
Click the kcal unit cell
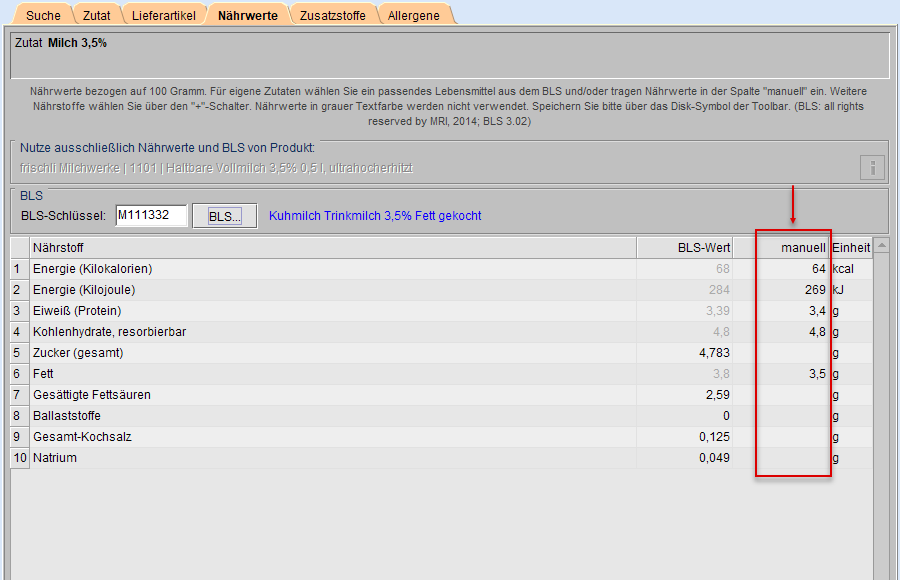click(x=851, y=269)
